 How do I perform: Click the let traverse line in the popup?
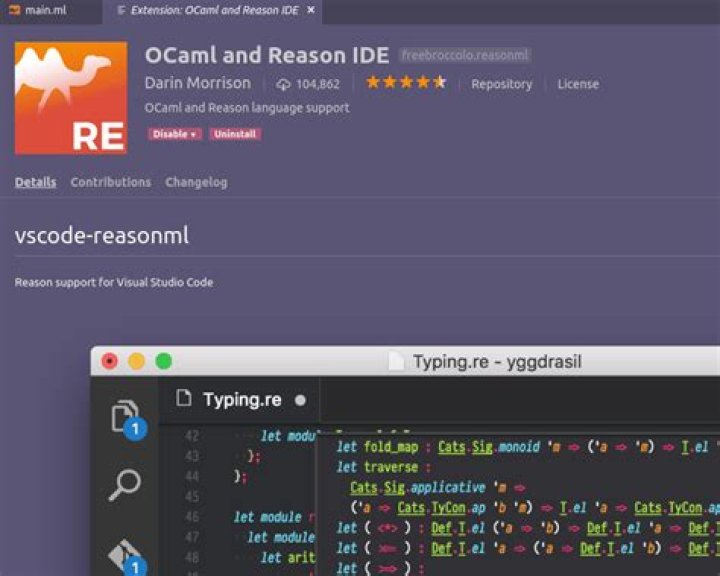pyautogui.click(x=383, y=467)
